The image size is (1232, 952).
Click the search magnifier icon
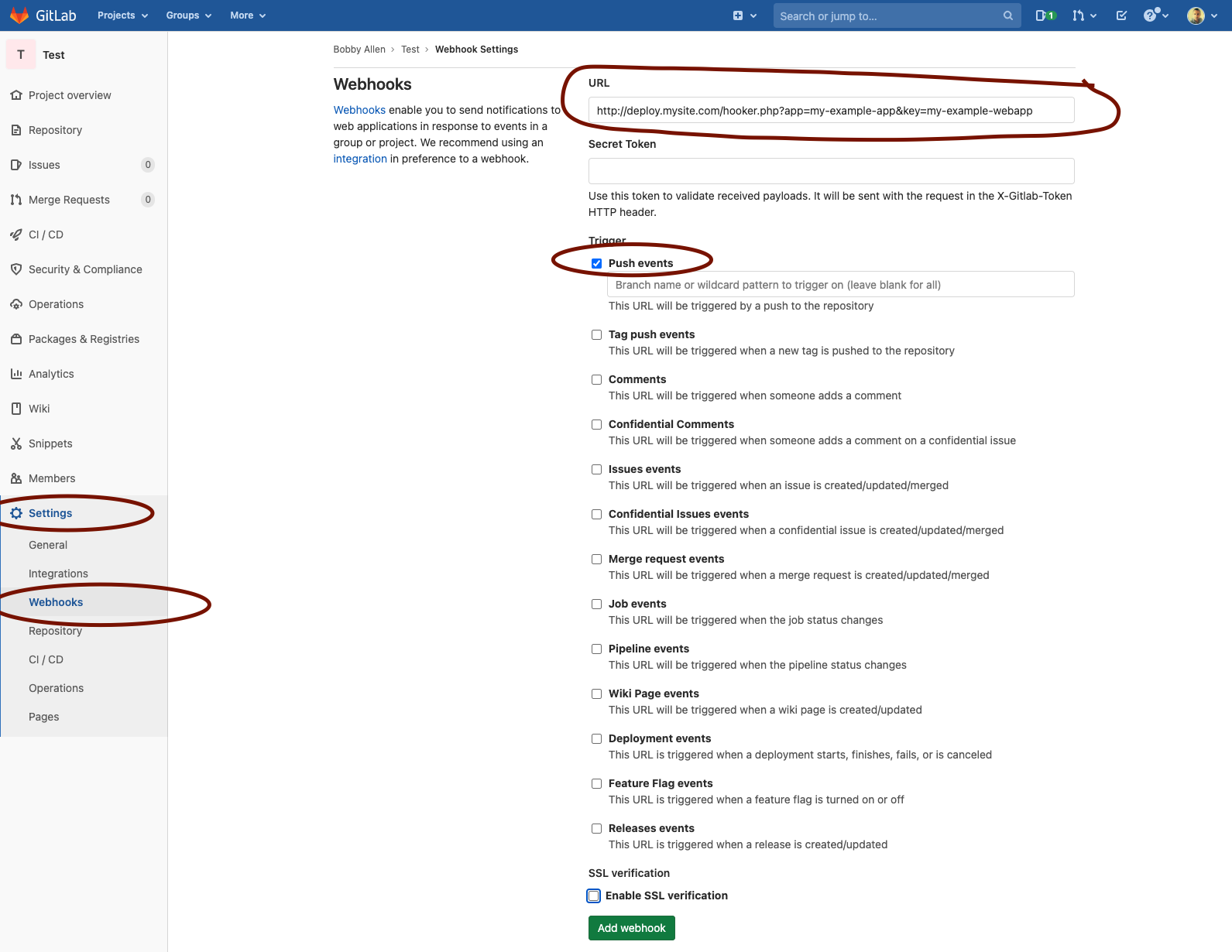1007,15
